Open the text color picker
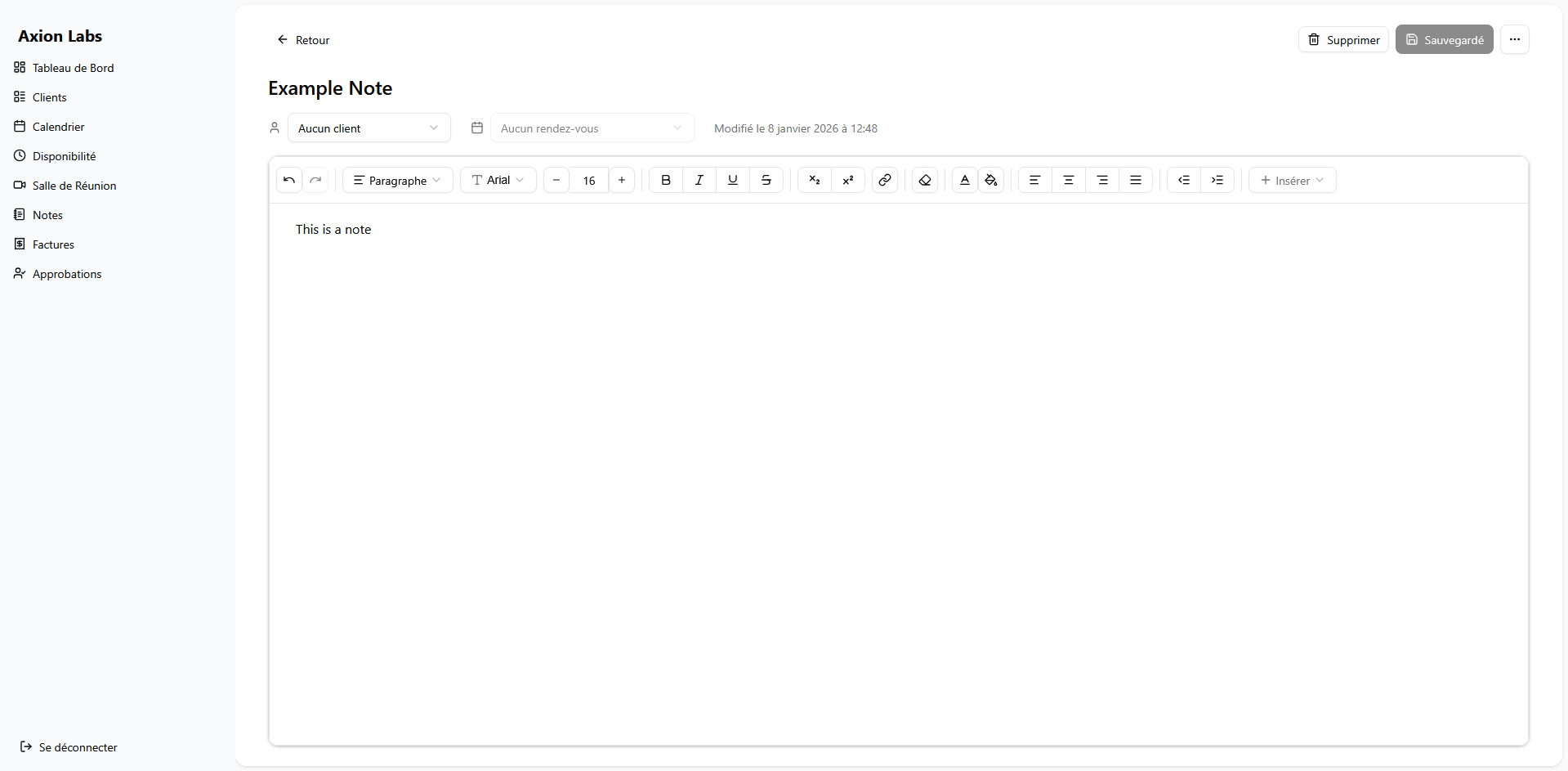The width and height of the screenshot is (1568, 771). pyautogui.click(x=963, y=180)
